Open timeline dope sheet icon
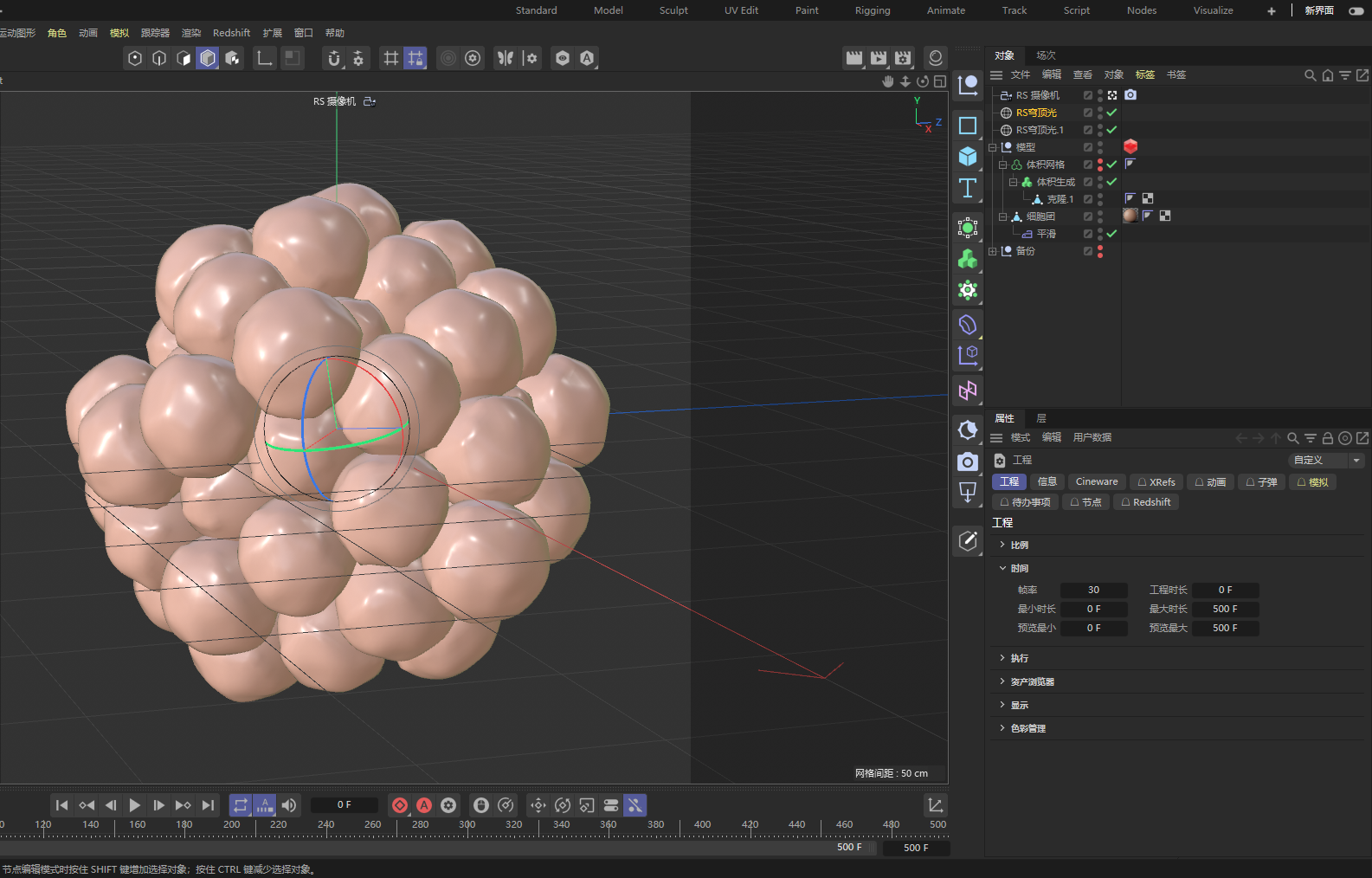Viewport: 1372px width, 878px height. (x=936, y=805)
